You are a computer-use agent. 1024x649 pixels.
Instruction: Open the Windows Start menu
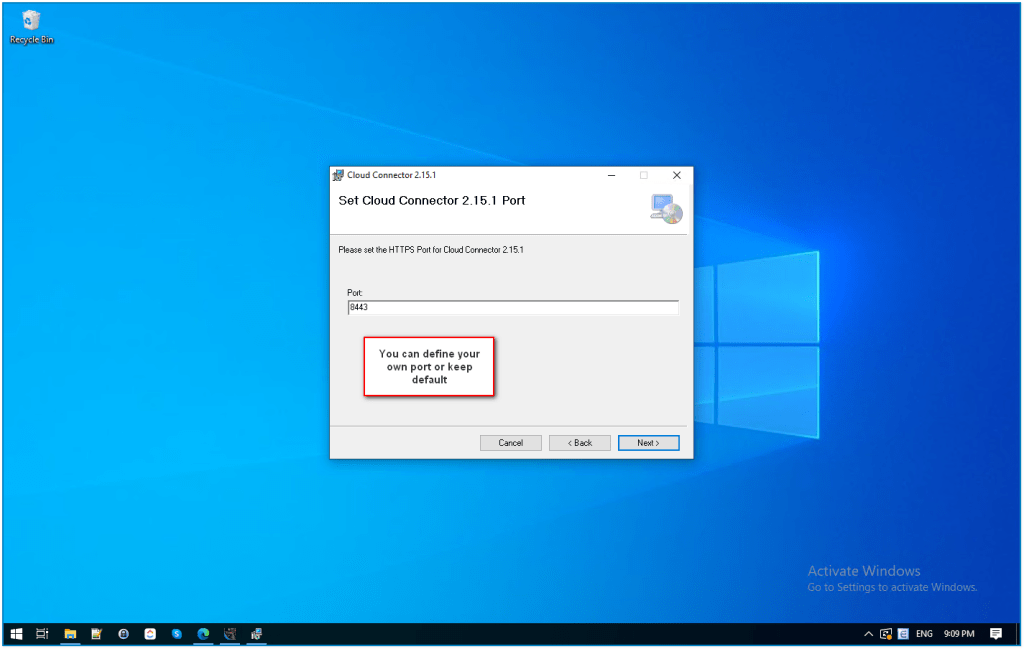[16, 633]
